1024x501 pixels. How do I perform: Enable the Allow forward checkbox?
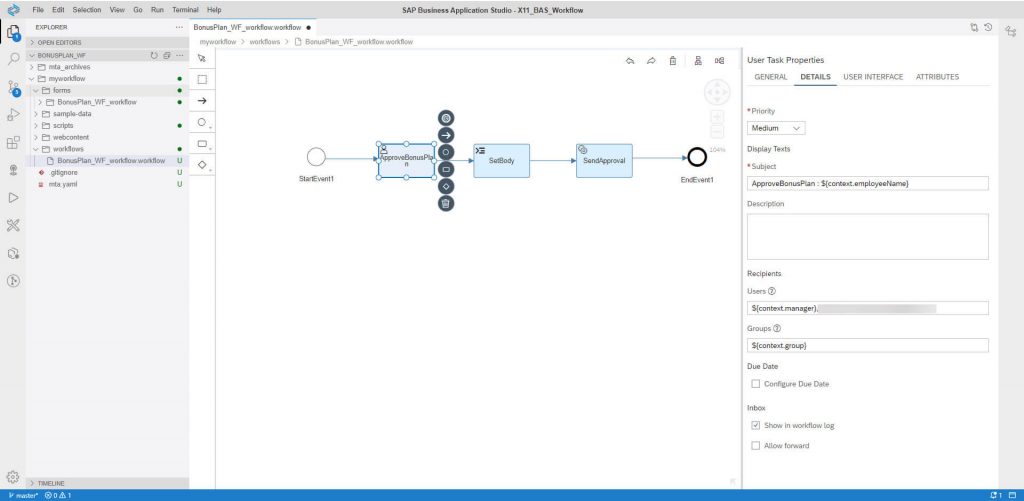[756, 445]
